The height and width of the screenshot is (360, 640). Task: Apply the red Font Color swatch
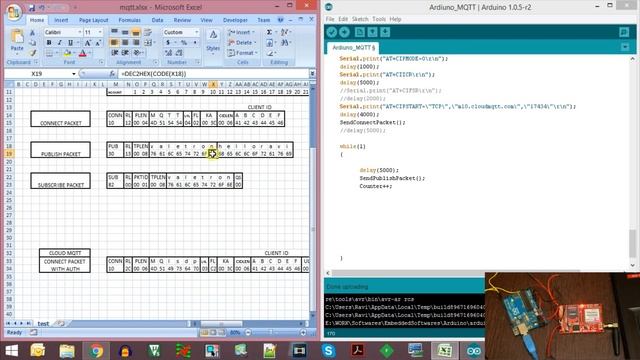point(82,53)
